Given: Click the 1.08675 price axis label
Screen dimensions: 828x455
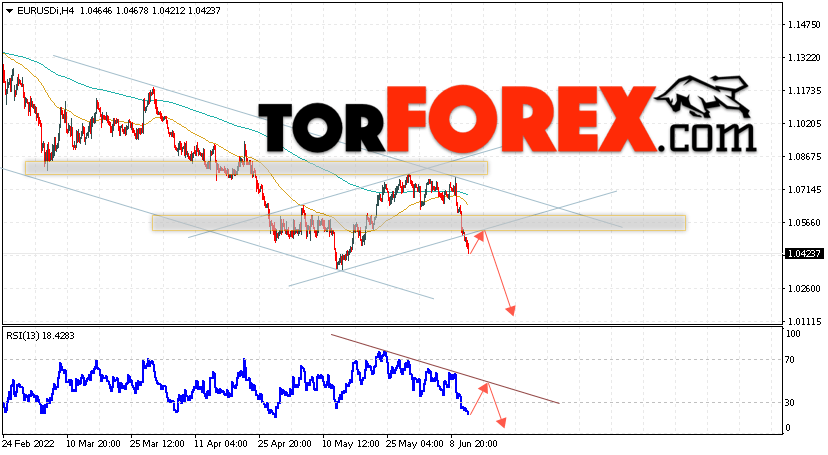Looking at the screenshot, I should pos(804,157).
